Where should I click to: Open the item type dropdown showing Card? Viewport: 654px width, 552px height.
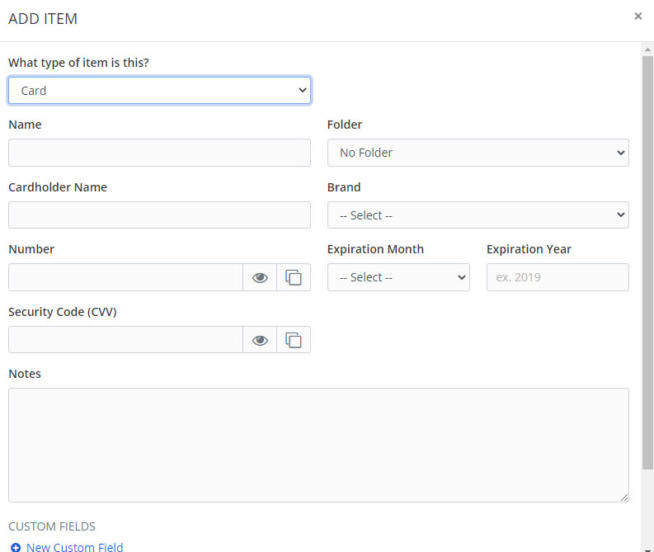[x=159, y=91]
